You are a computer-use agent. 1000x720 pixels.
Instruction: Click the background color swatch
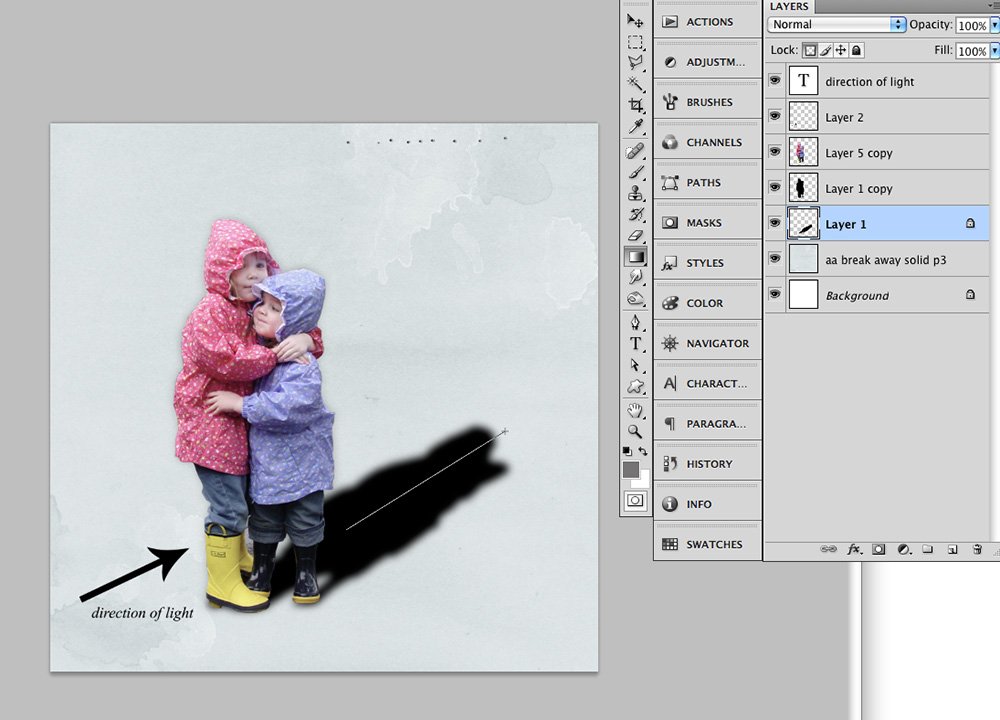(642, 481)
